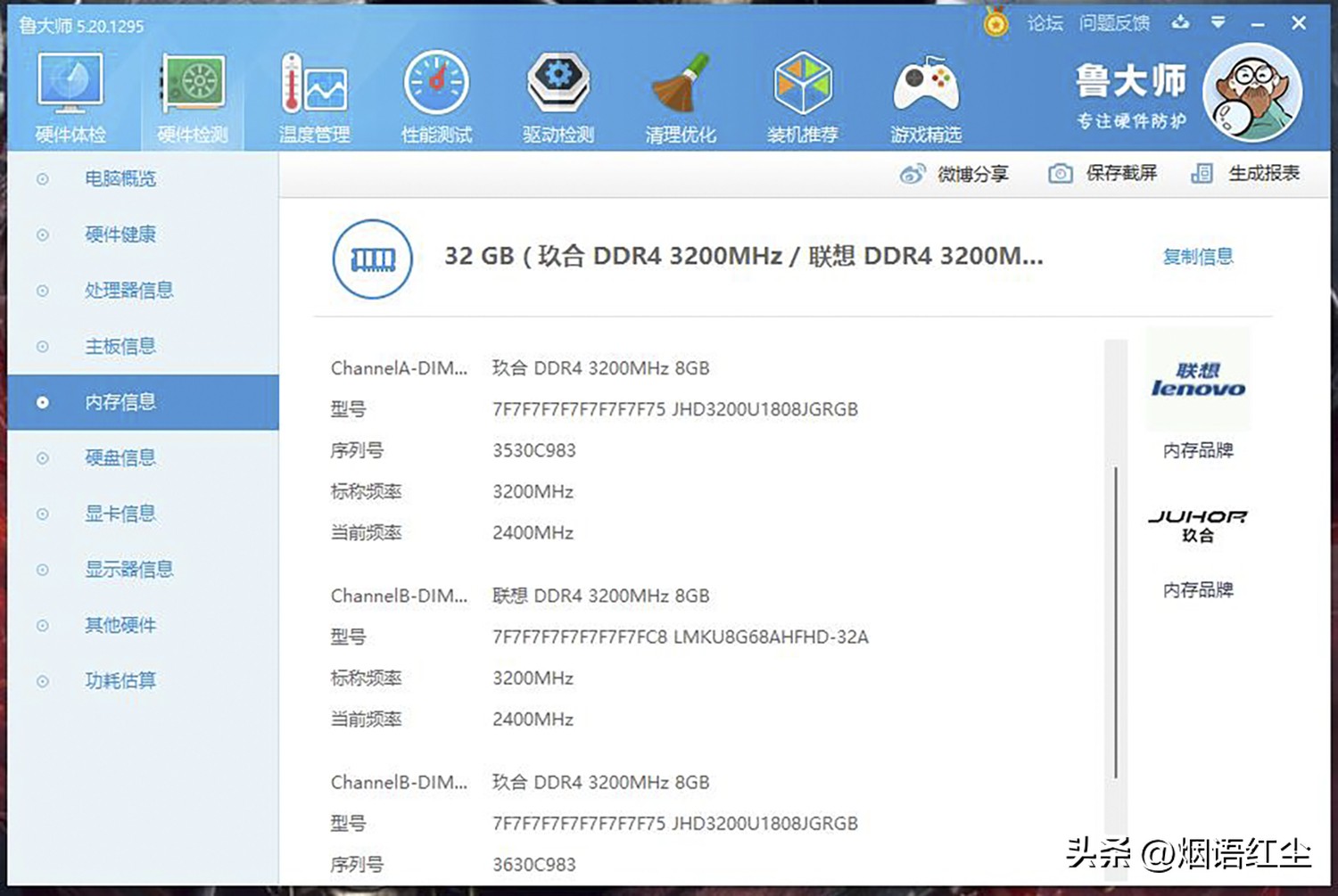Start 驱动检测 driver detection
The image size is (1338, 896).
(x=558, y=94)
